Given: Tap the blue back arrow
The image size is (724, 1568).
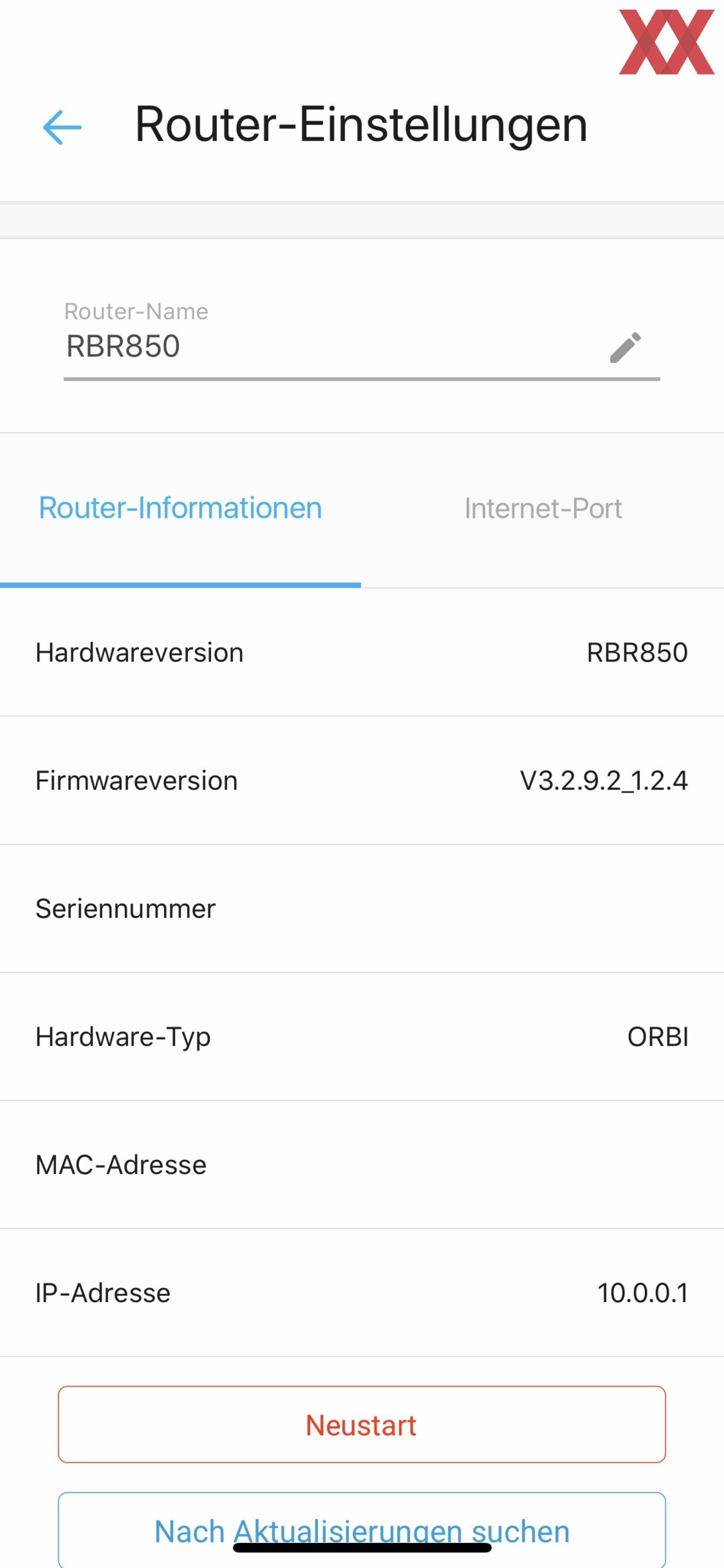Looking at the screenshot, I should (x=62, y=127).
